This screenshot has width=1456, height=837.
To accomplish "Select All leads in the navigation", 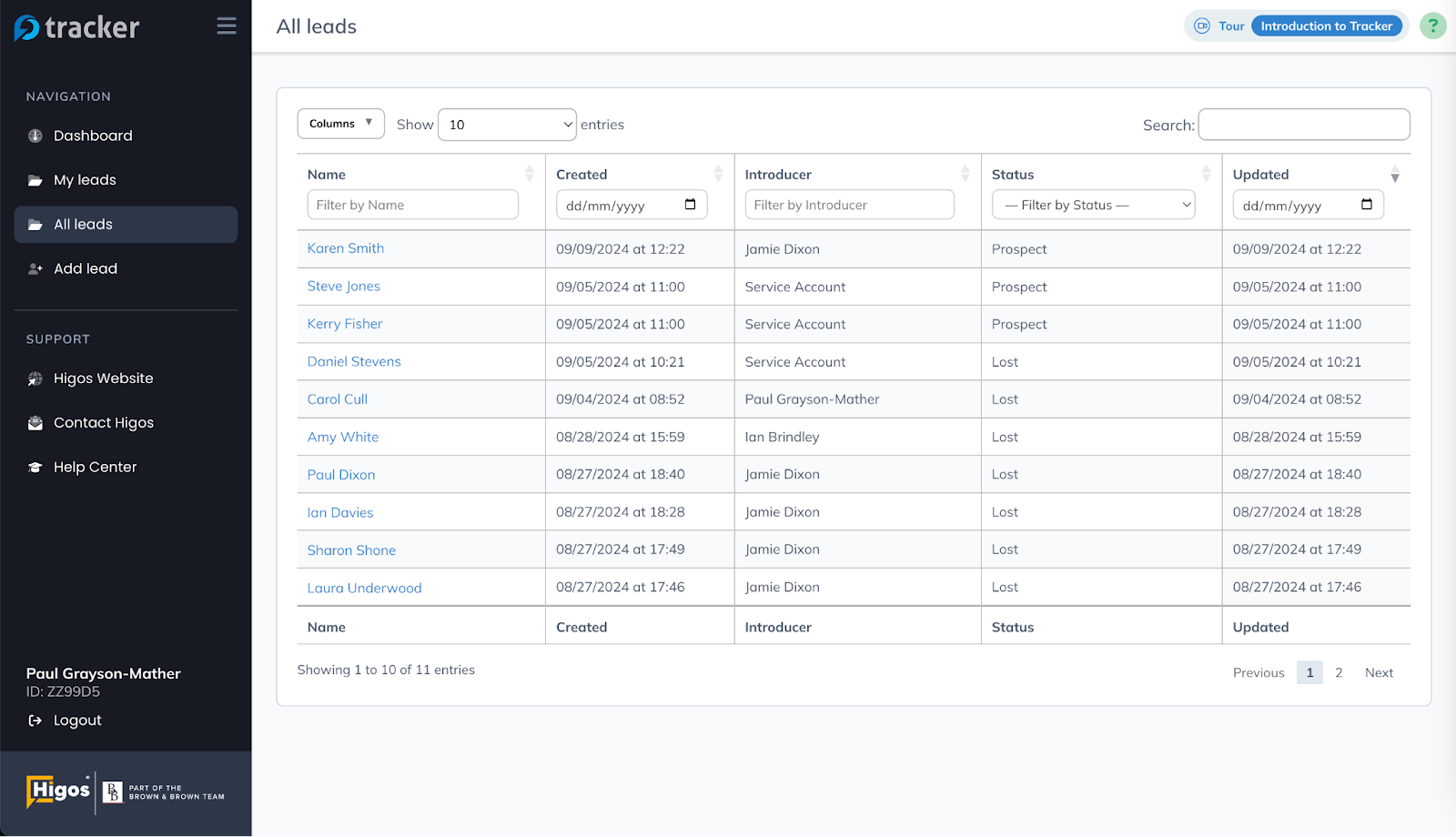I will [83, 224].
